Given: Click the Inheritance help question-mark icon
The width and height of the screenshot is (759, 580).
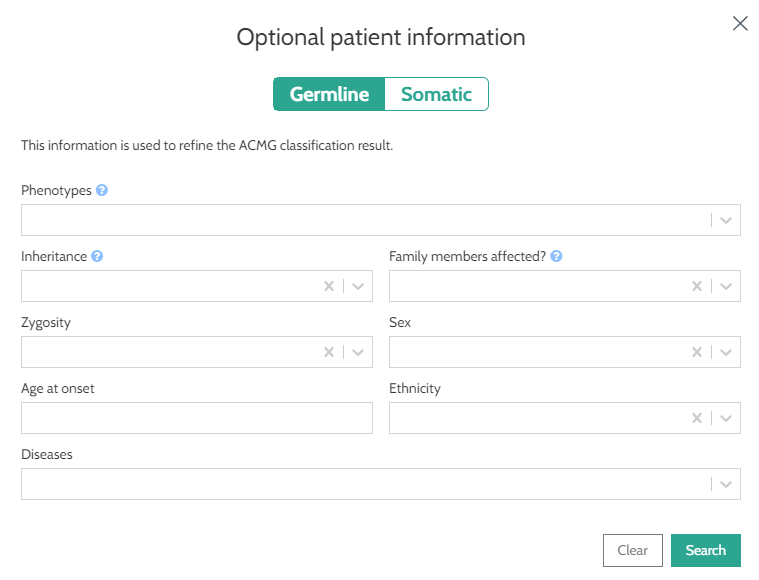Looking at the screenshot, I should [97, 256].
